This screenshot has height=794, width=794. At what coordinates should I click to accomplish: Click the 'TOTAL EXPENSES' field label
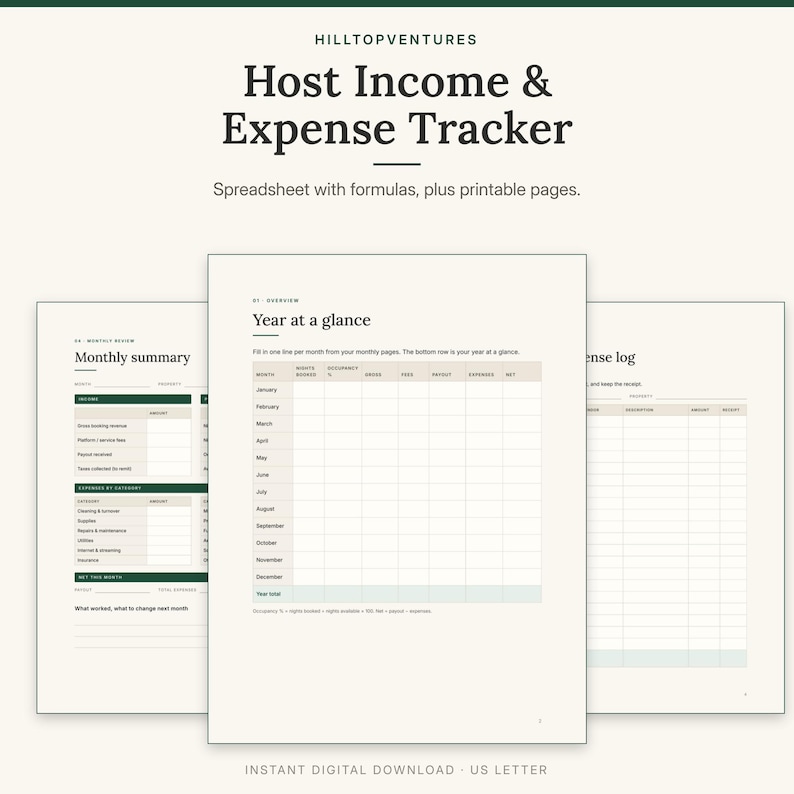click(177, 590)
